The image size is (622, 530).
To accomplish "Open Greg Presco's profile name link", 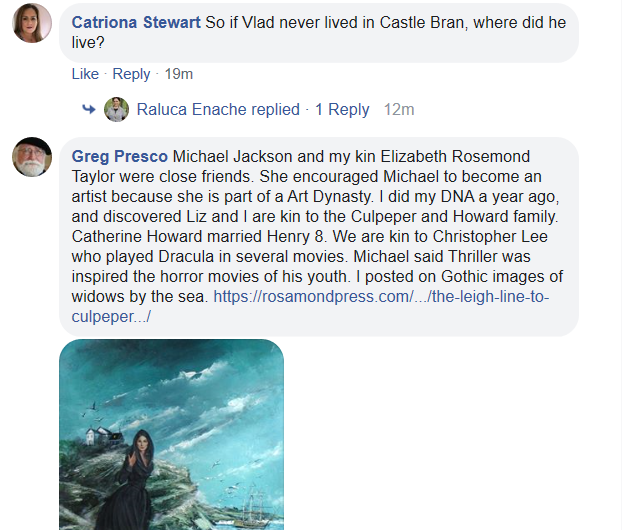I will point(120,157).
